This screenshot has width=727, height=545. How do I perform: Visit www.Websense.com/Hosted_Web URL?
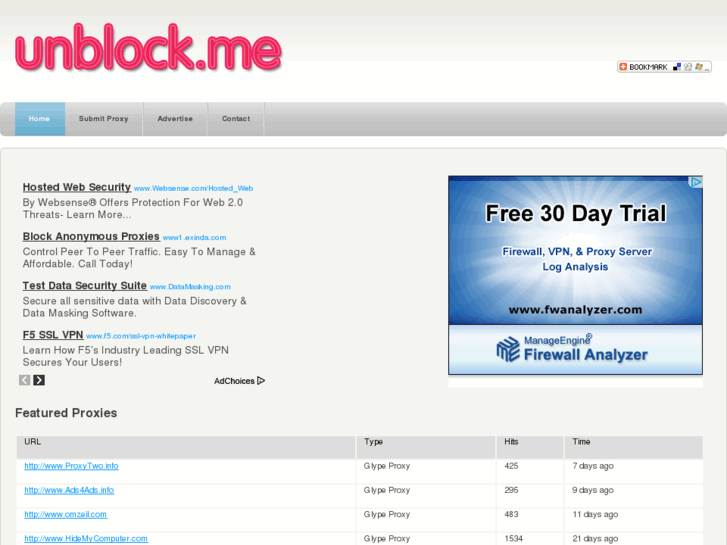[193, 188]
